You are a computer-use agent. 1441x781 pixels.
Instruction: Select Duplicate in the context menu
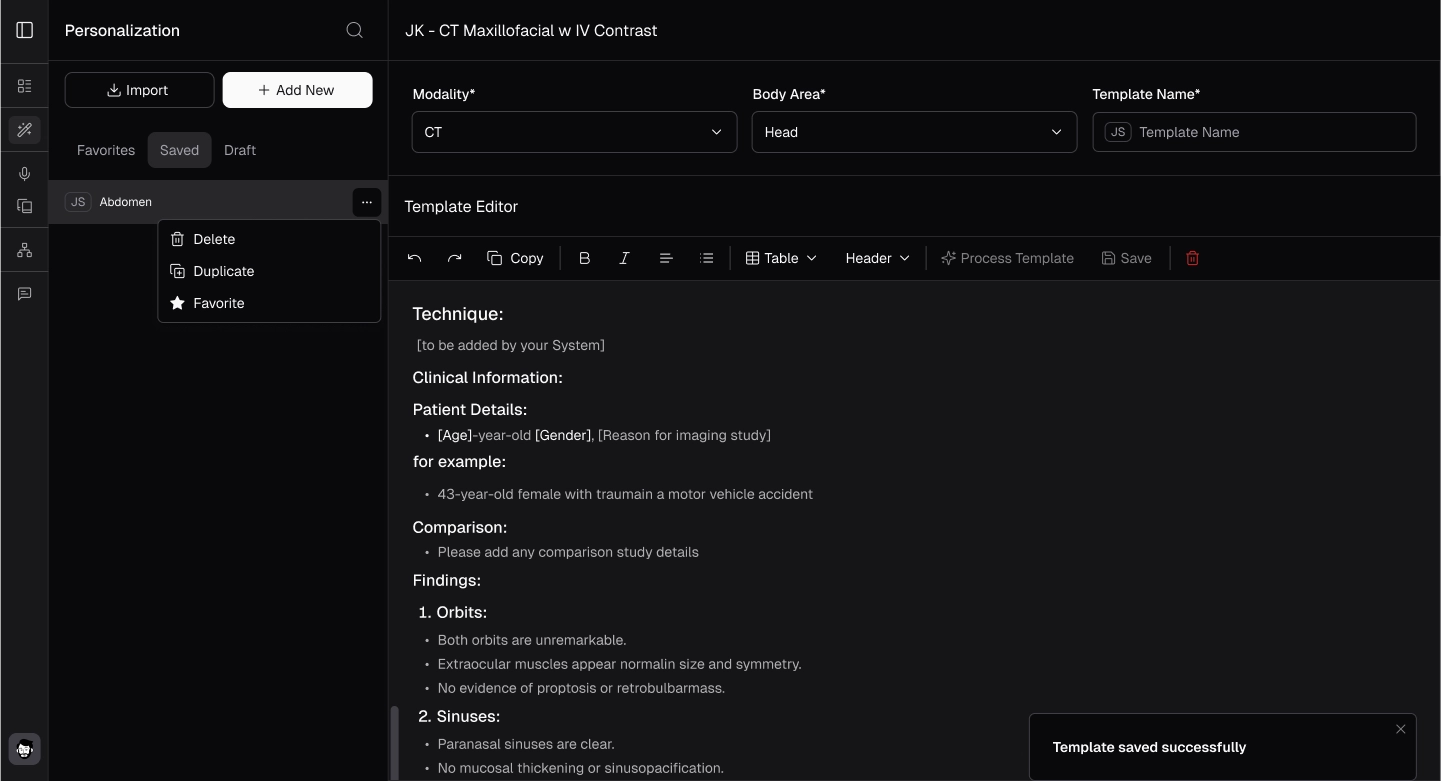pyautogui.click(x=269, y=271)
